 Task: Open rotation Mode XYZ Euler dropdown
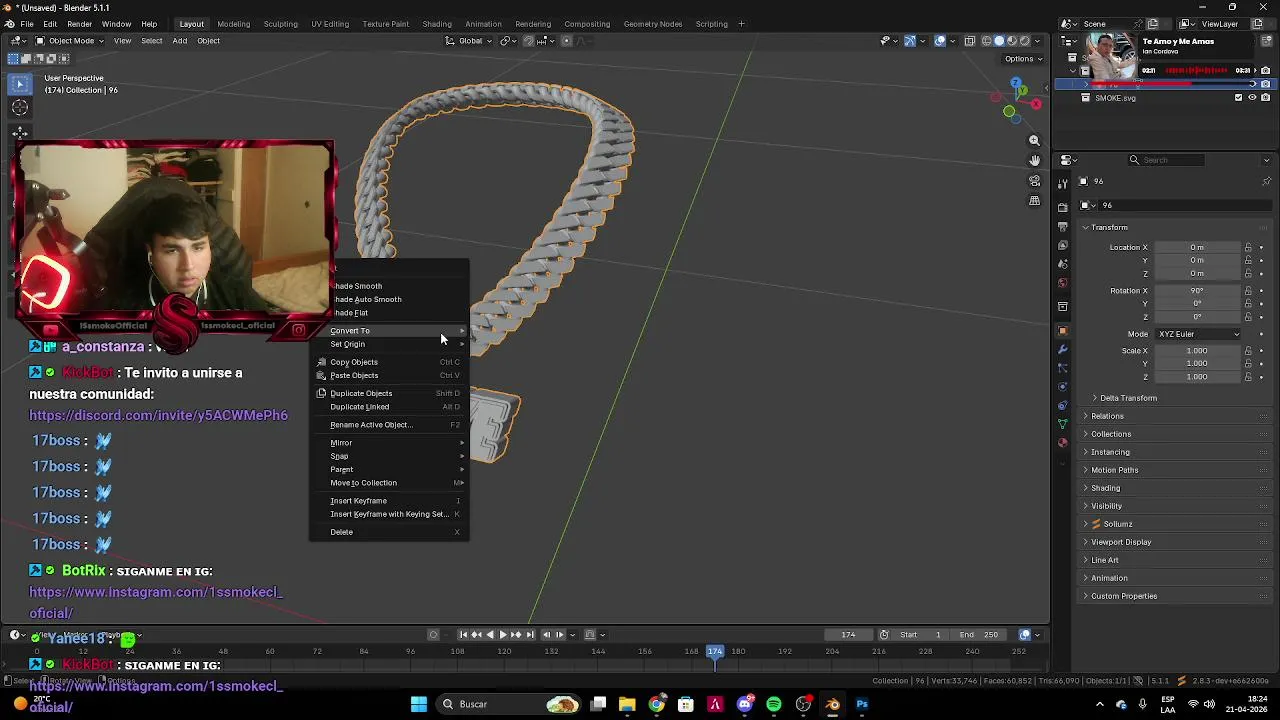click(x=1198, y=334)
